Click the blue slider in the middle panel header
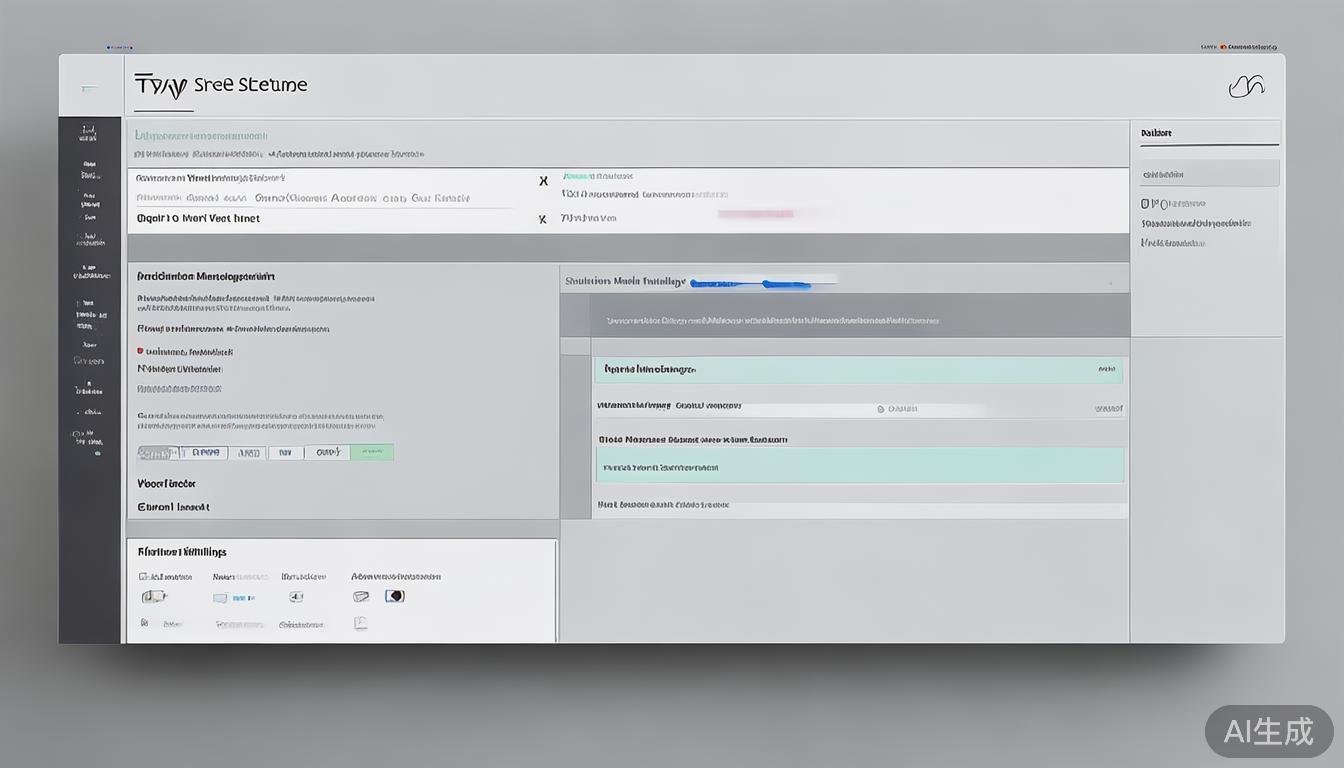The image size is (1344, 768). tap(750, 284)
